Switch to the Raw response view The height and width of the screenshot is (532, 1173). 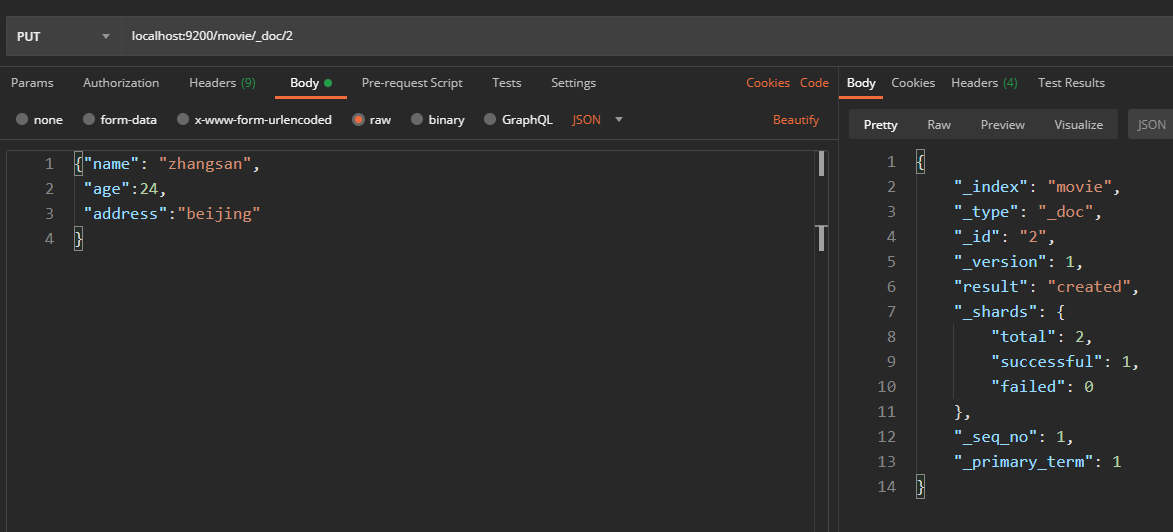(x=939, y=125)
